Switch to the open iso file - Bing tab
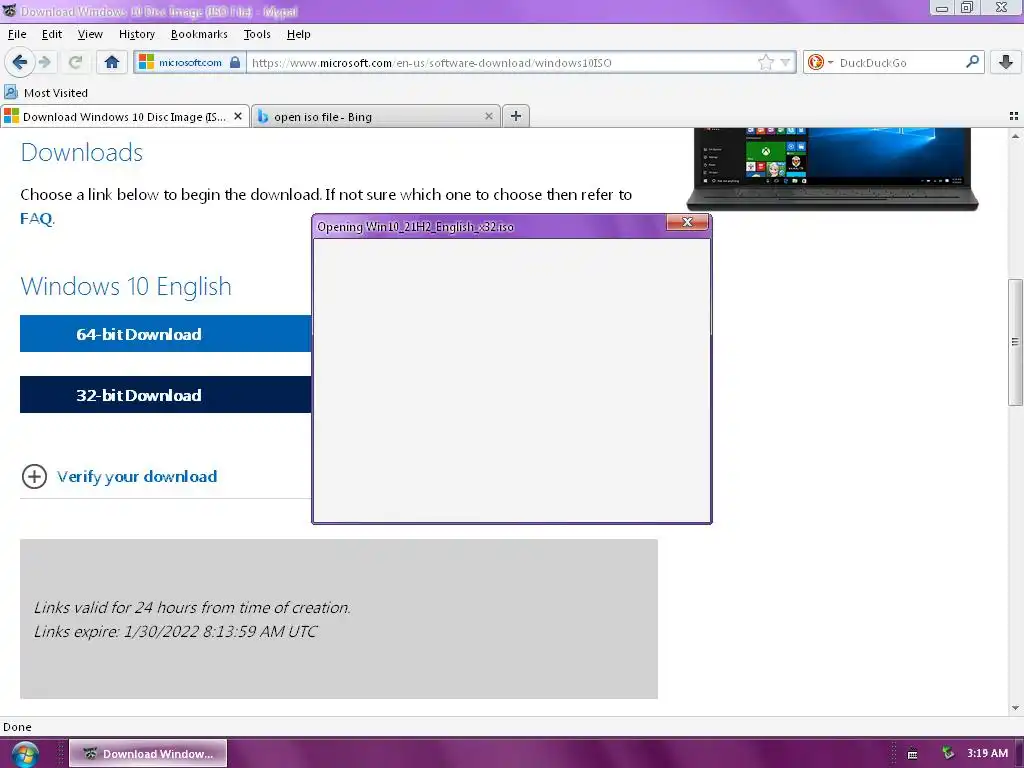Screen dimensions: 1024x768 pos(376,116)
